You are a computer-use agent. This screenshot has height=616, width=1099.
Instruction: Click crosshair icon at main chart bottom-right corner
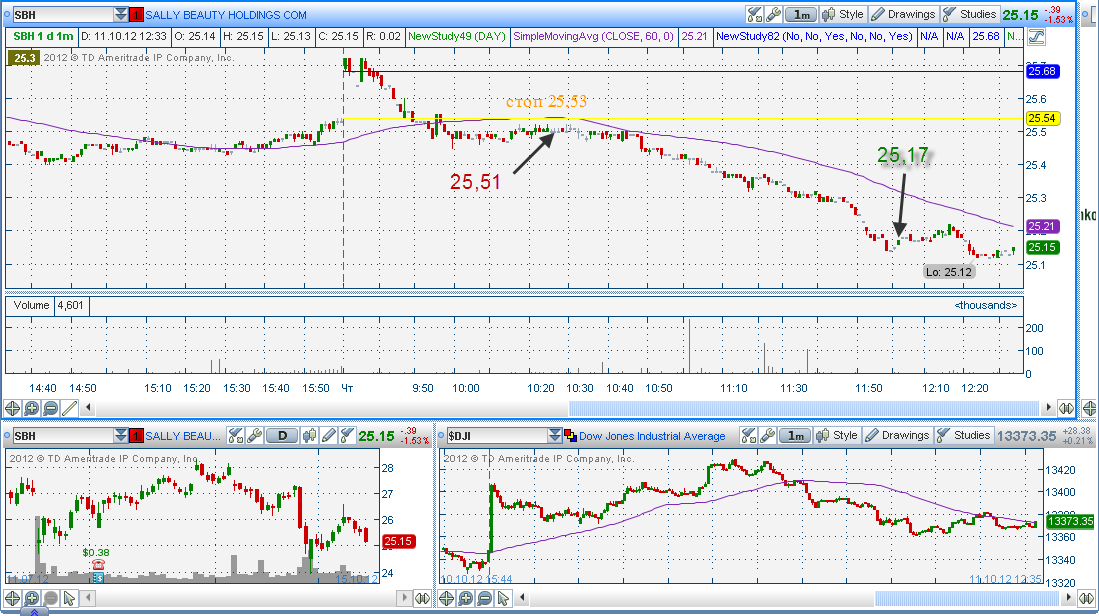(x=1088, y=408)
